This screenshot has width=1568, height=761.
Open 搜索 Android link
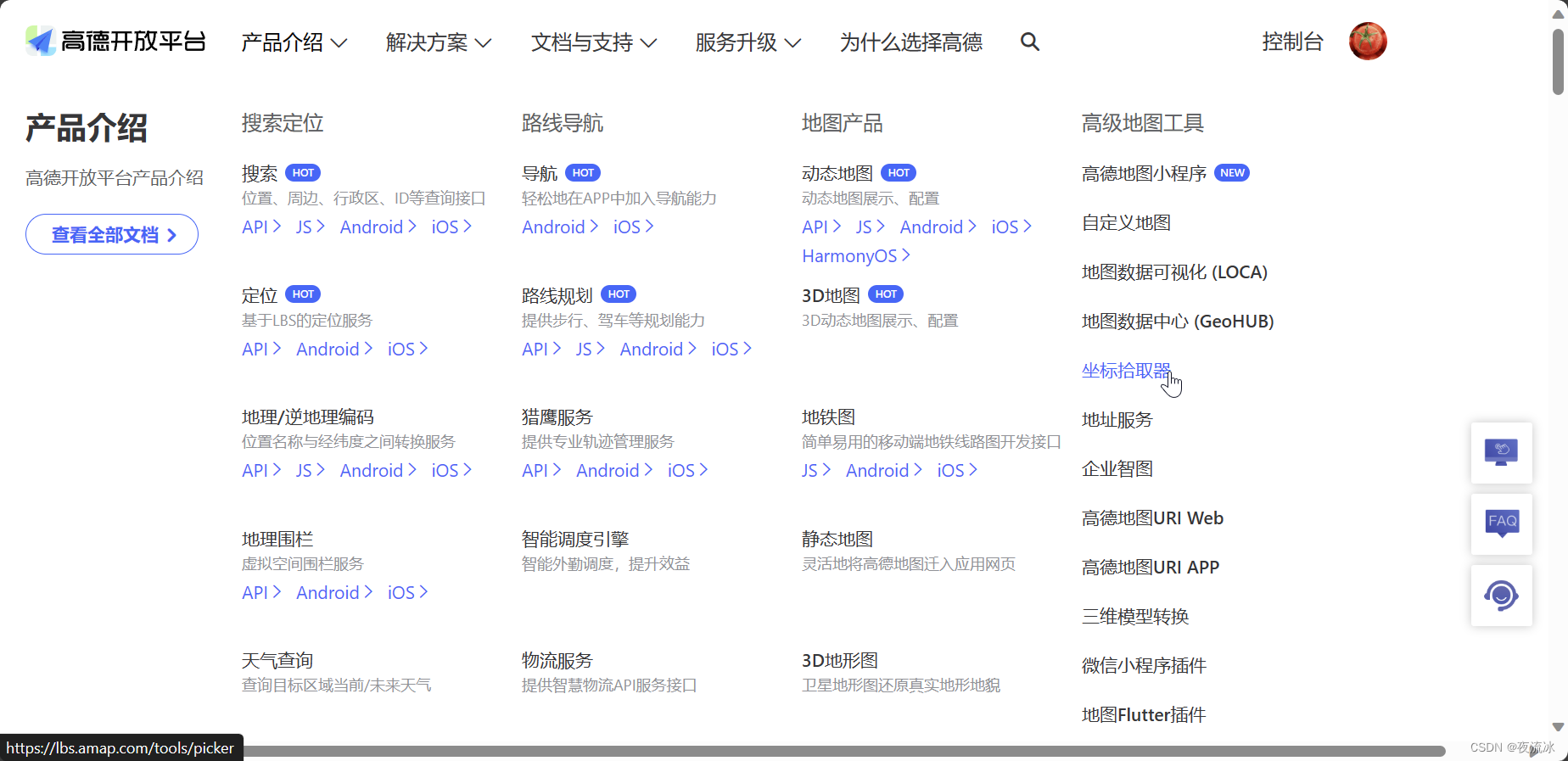(378, 227)
